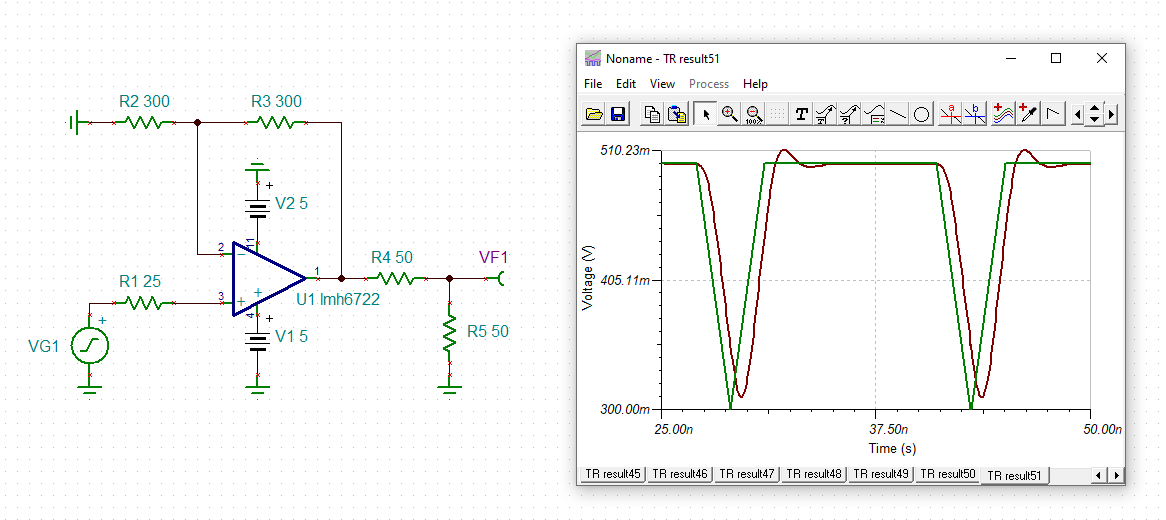Image resolution: width=1166 pixels, height=520 pixels.
Task: Select the V1 5 battery symbol
Action: pyautogui.click(x=258, y=339)
